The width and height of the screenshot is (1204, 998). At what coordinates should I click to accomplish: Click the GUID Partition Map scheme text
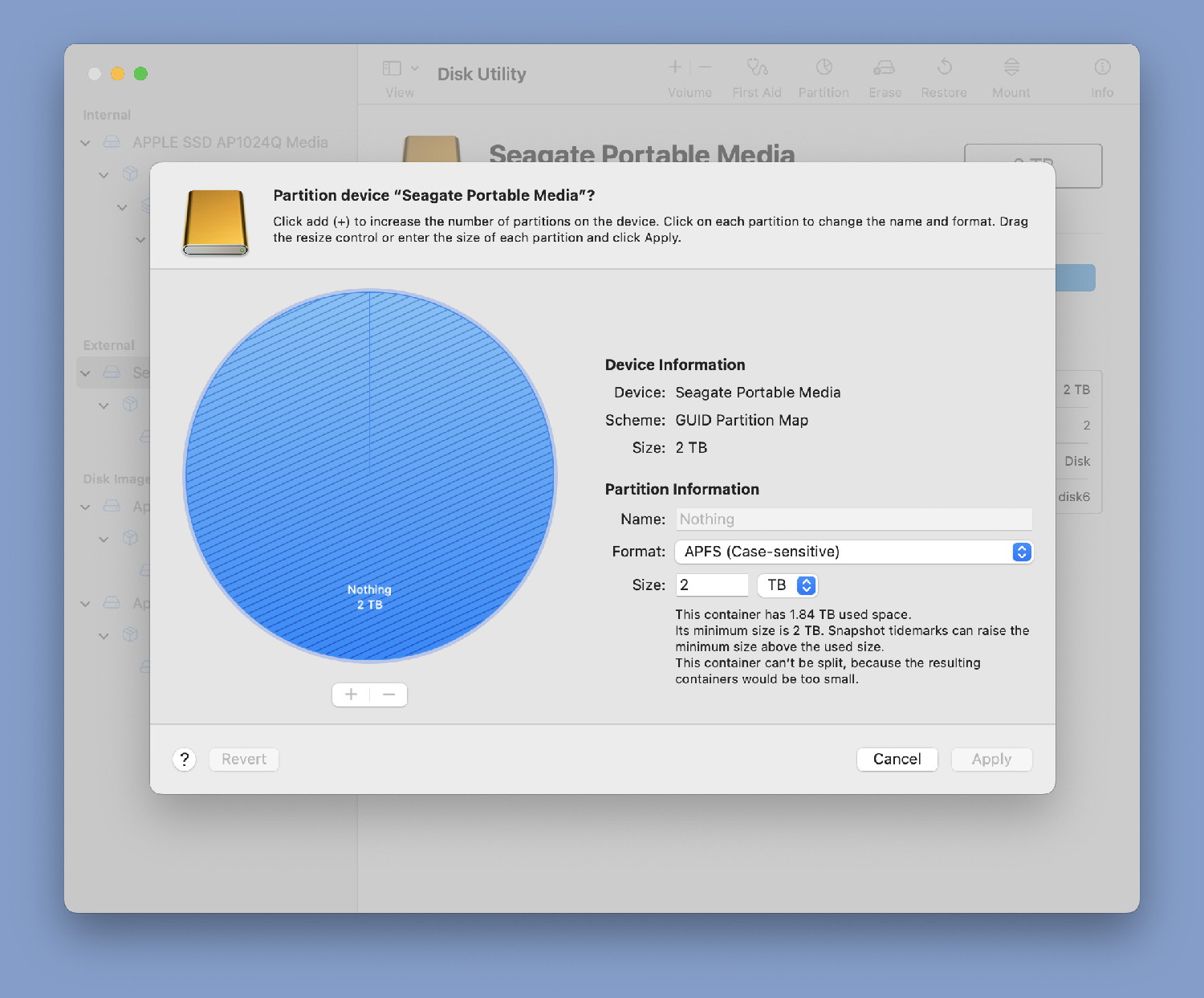point(742,420)
